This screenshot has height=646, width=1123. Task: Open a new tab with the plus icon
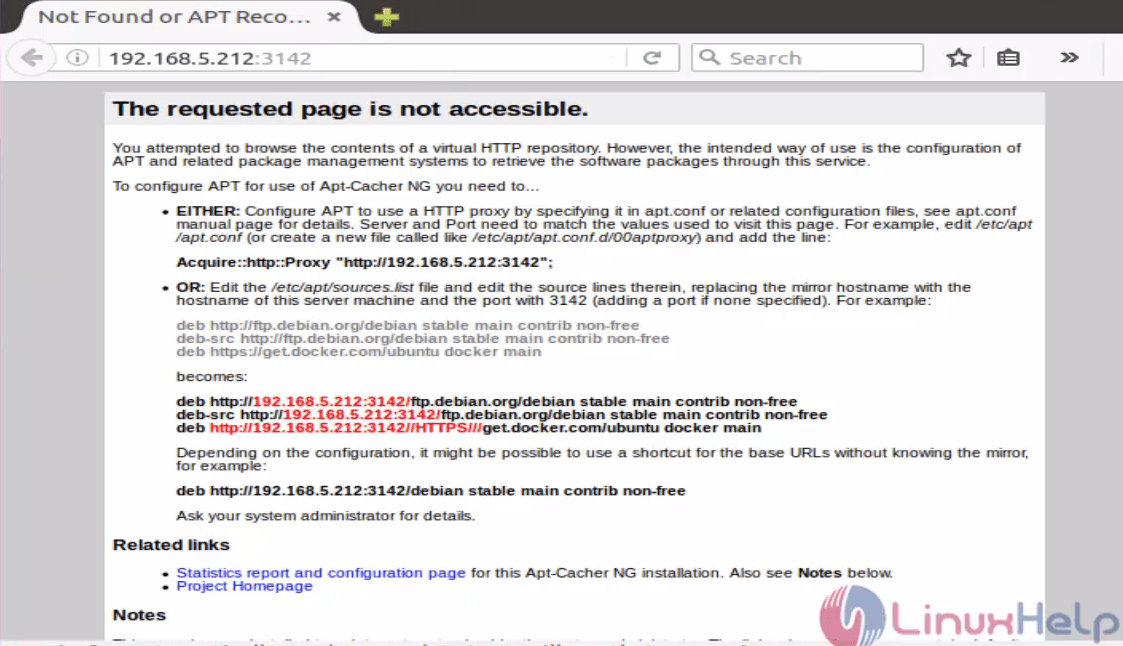[387, 16]
